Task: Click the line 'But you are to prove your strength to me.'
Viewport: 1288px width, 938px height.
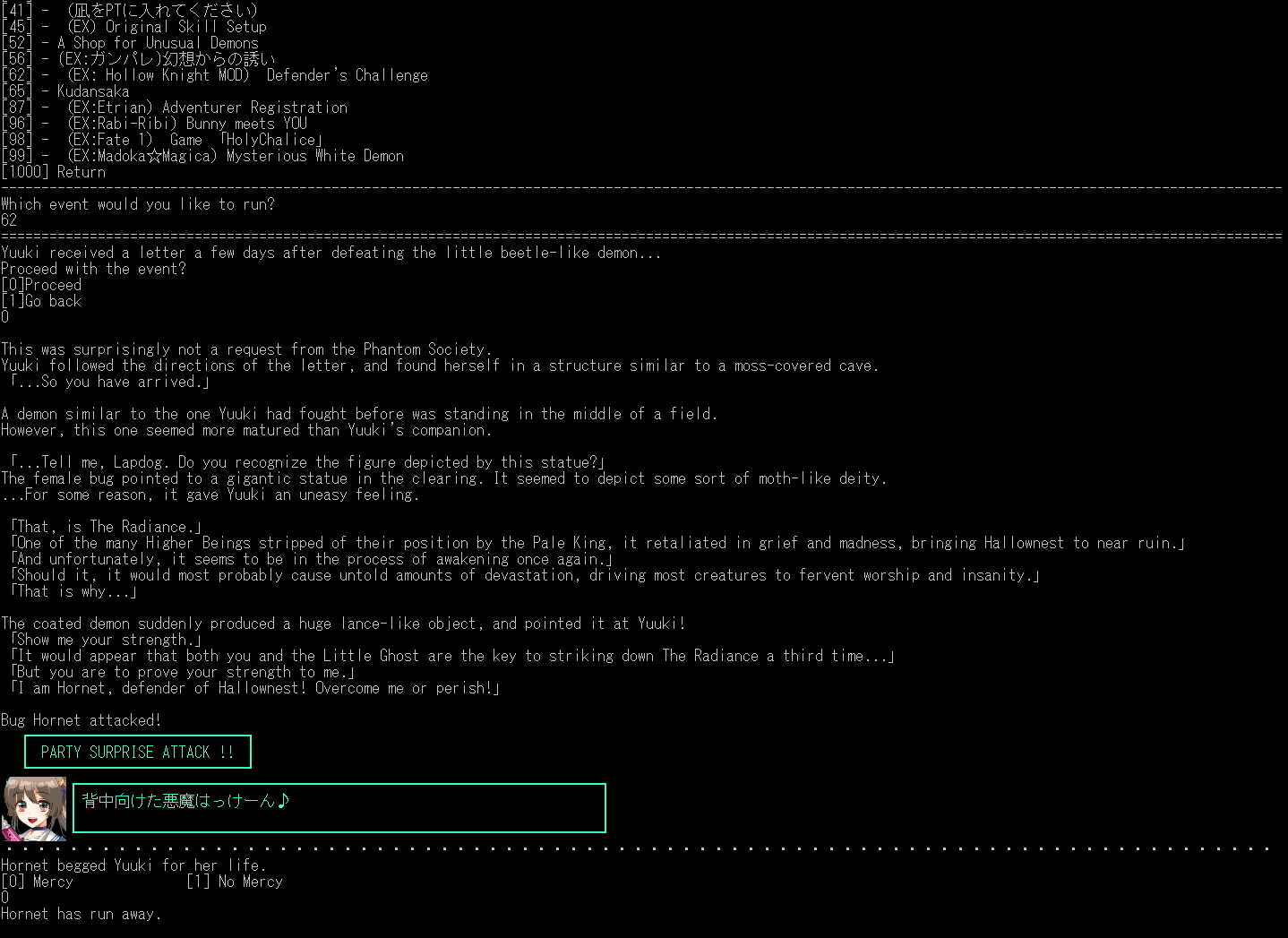Action: click(x=183, y=672)
